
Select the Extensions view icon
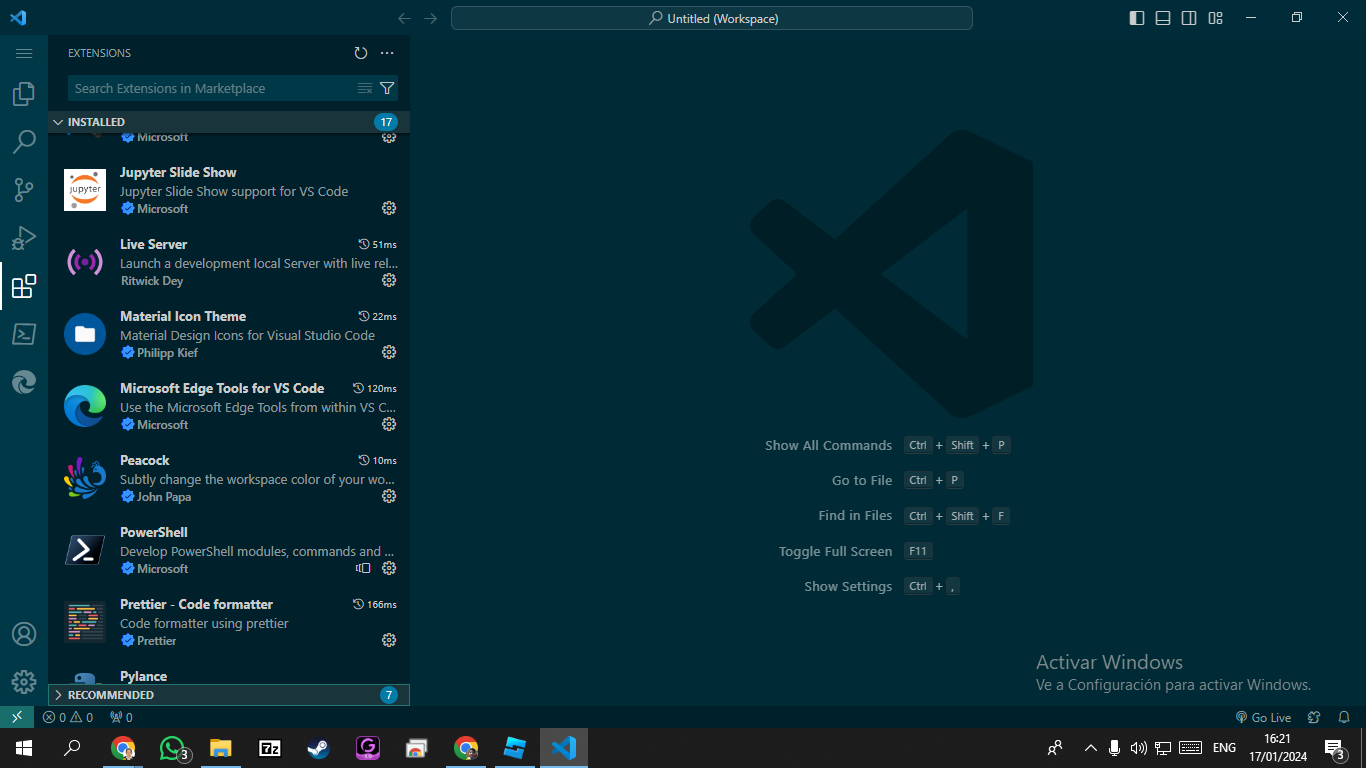[24, 286]
